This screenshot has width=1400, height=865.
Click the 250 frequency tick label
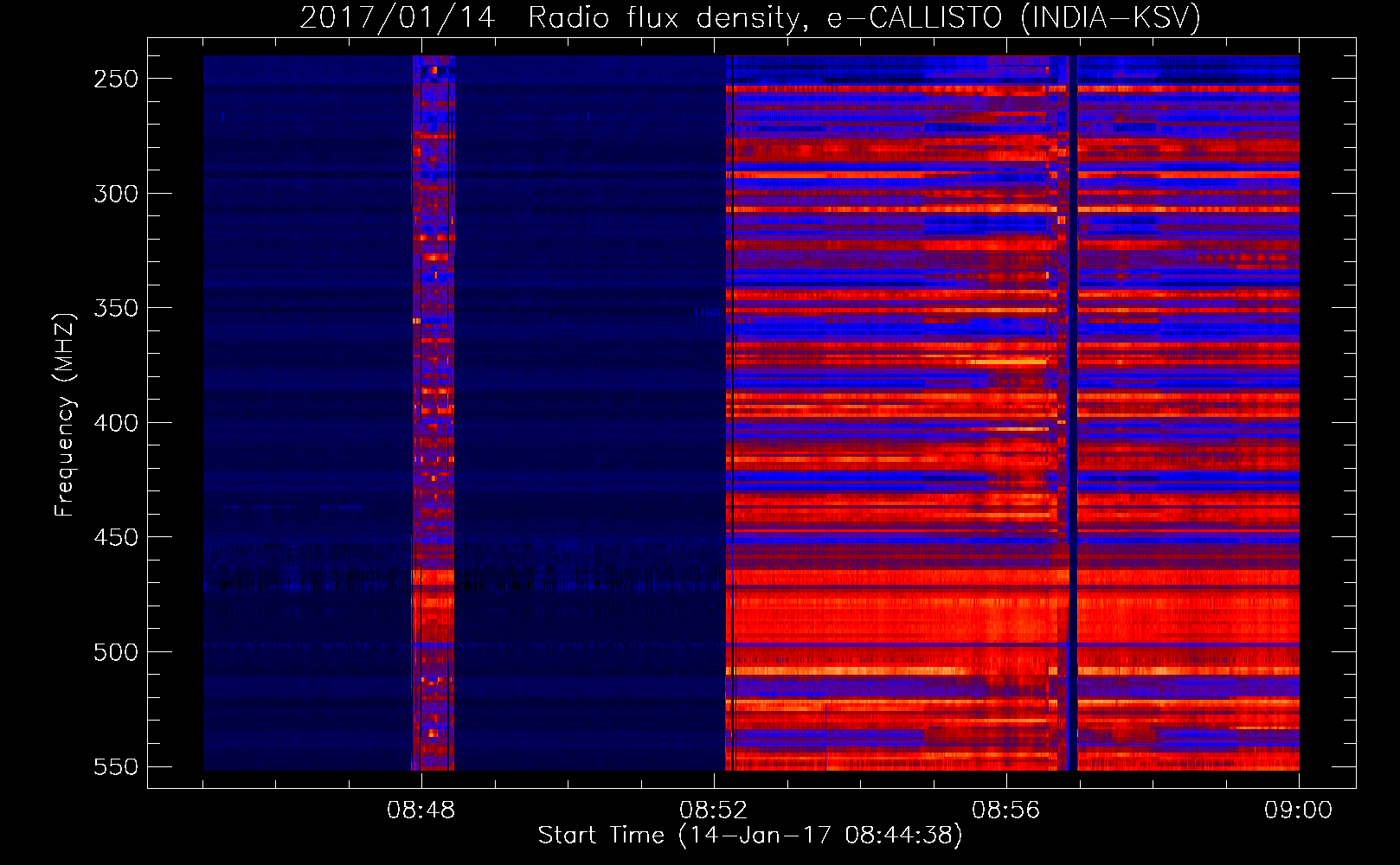click(x=116, y=79)
